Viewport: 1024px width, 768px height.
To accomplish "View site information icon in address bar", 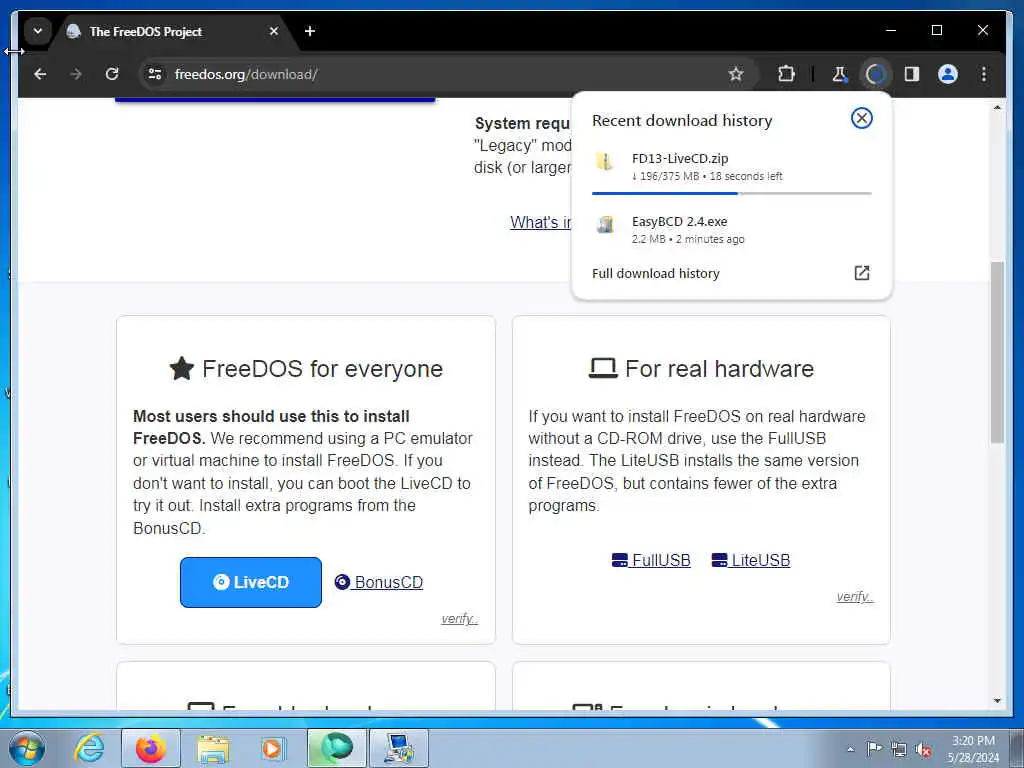I will (x=155, y=74).
